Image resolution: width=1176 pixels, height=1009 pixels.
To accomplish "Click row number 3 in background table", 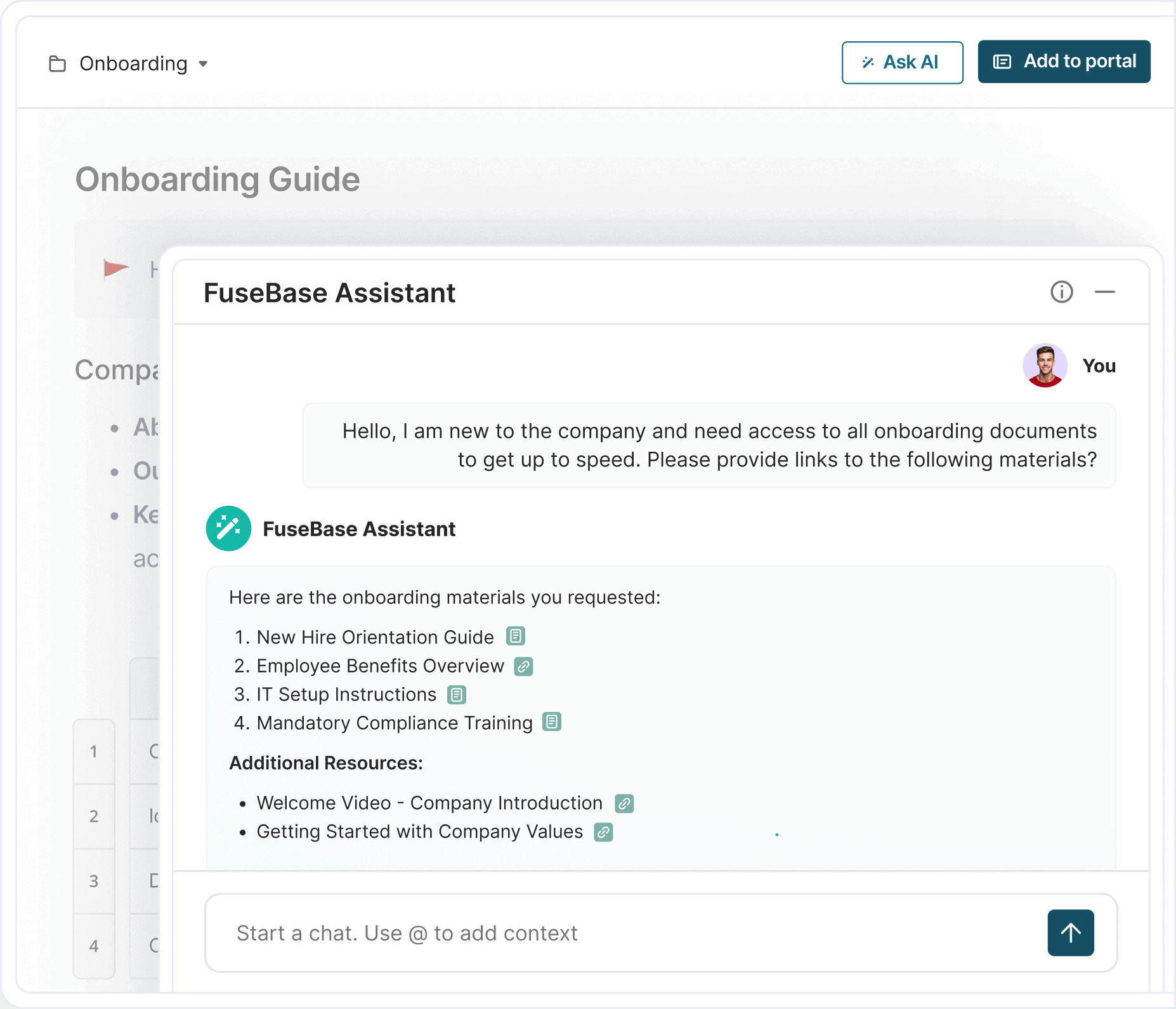I will pyautogui.click(x=94, y=881).
